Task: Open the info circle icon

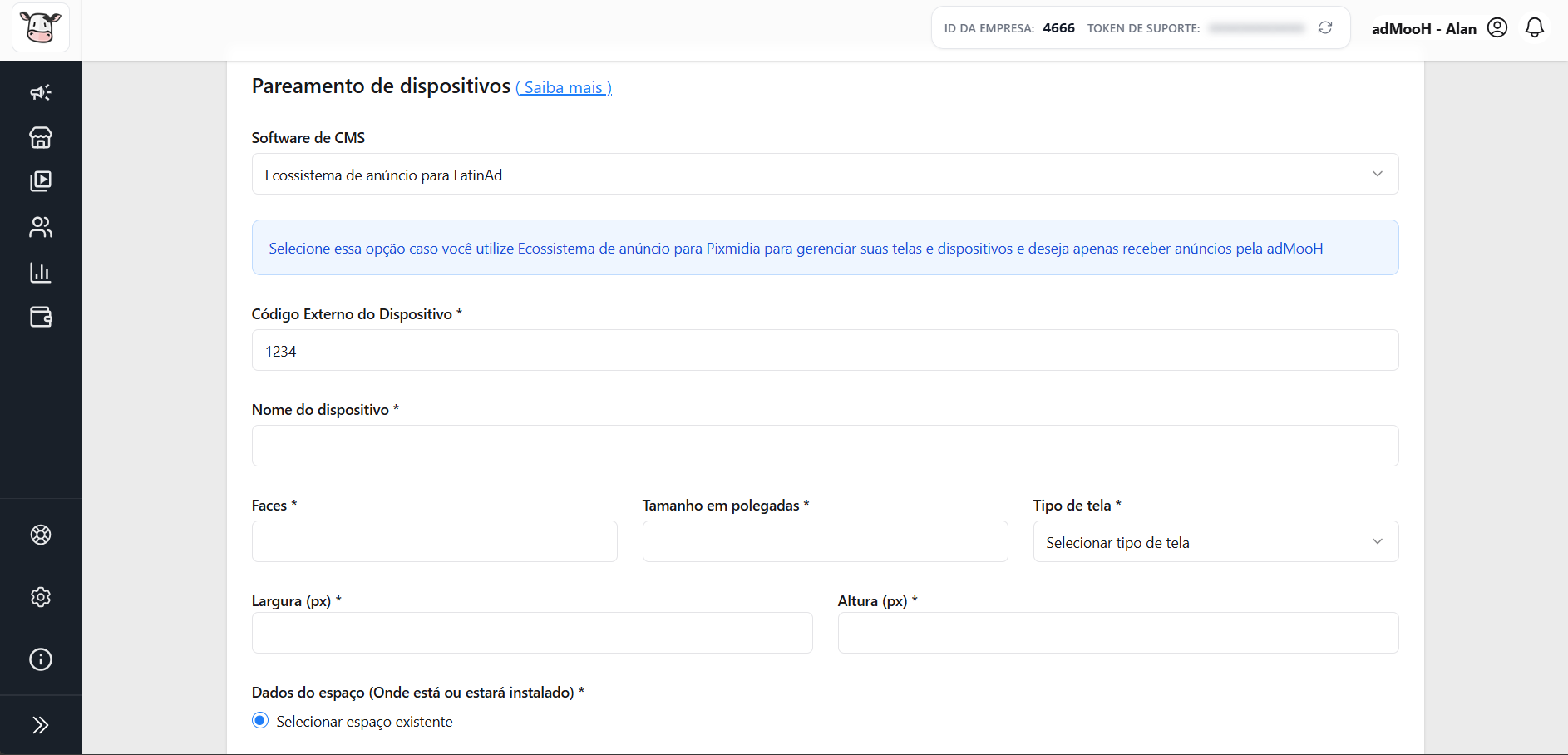Action: [41, 659]
